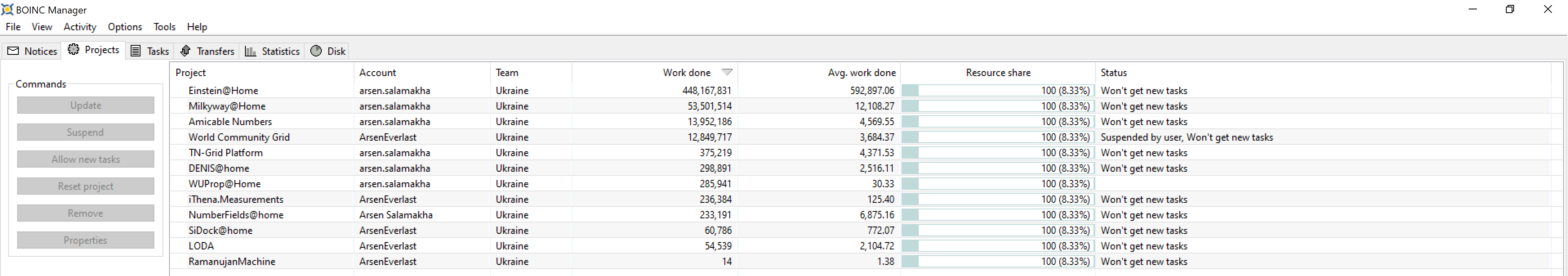Click the 'Arsen Salamakha' account cell
Screen dimensions: 1568x276
pos(396,215)
